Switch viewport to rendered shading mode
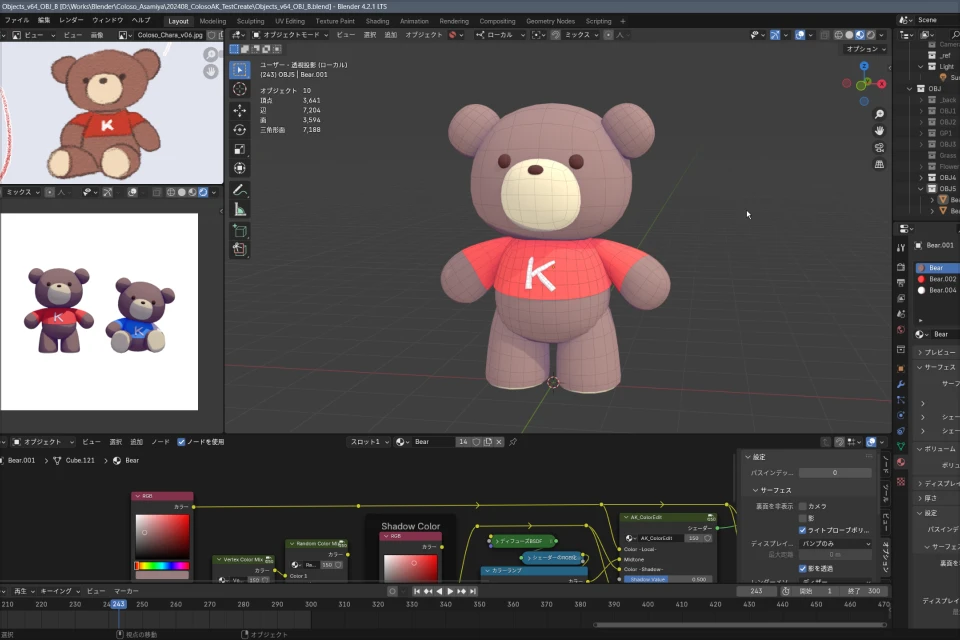This screenshot has height=640, width=960. click(x=871, y=35)
